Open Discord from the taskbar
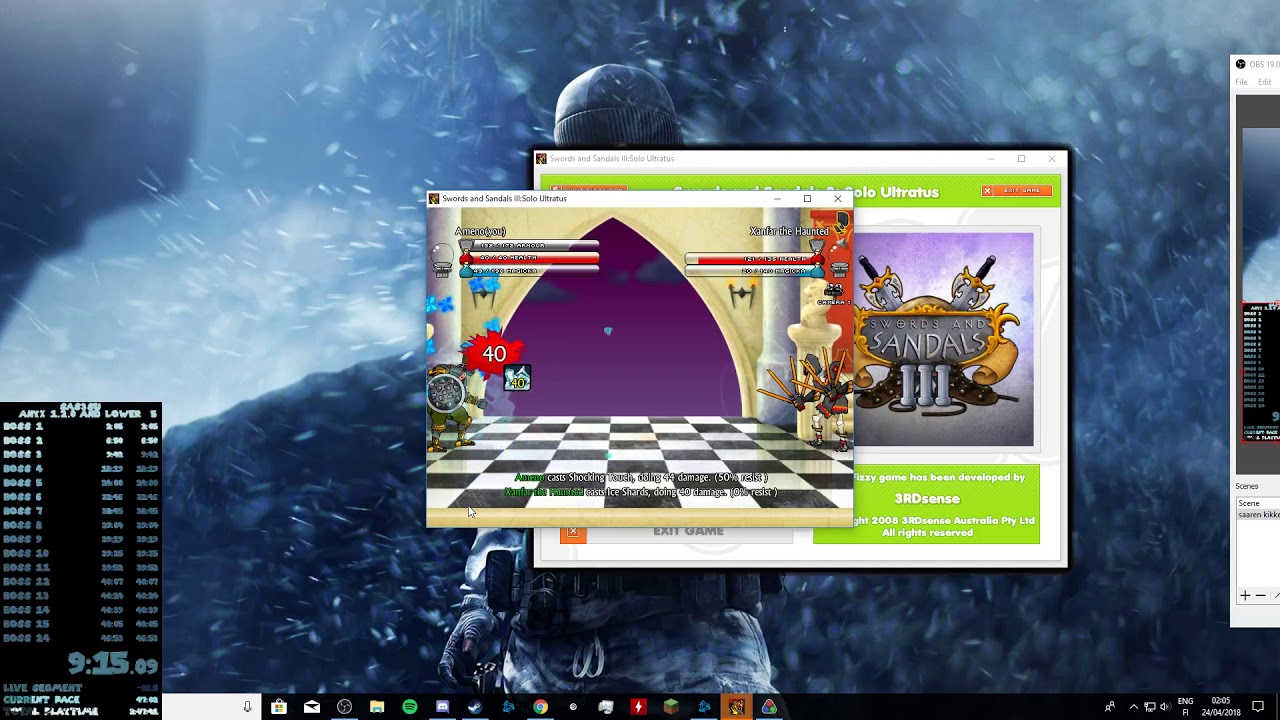The image size is (1280, 720). [x=442, y=707]
